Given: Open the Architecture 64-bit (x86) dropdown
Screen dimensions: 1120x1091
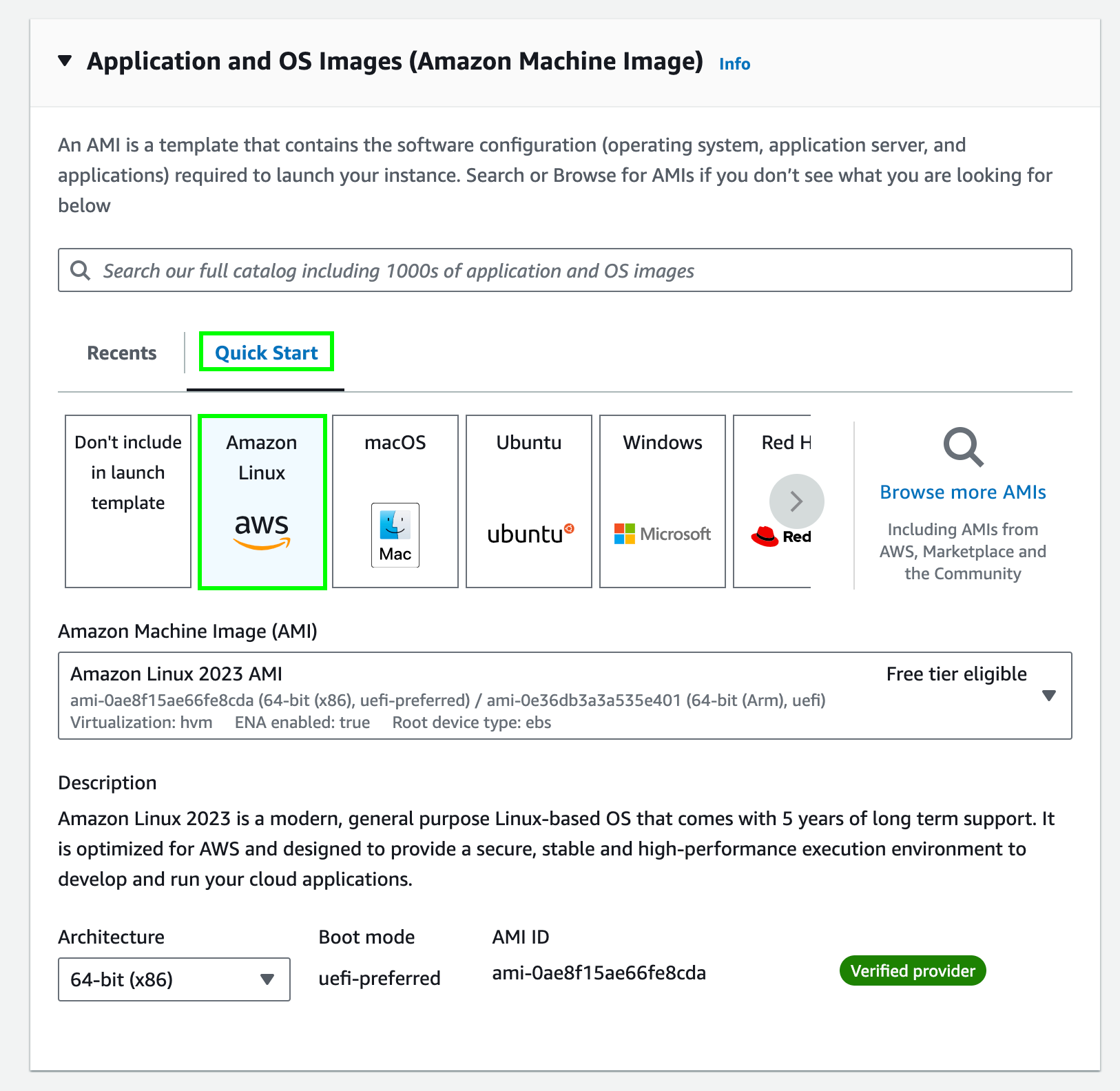Looking at the screenshot, I should coord(174,979).
